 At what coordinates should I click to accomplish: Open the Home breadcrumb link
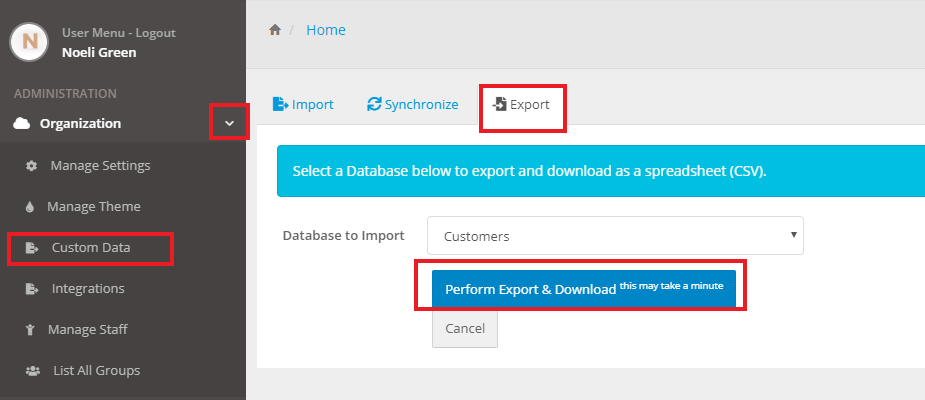click(326, 29)
